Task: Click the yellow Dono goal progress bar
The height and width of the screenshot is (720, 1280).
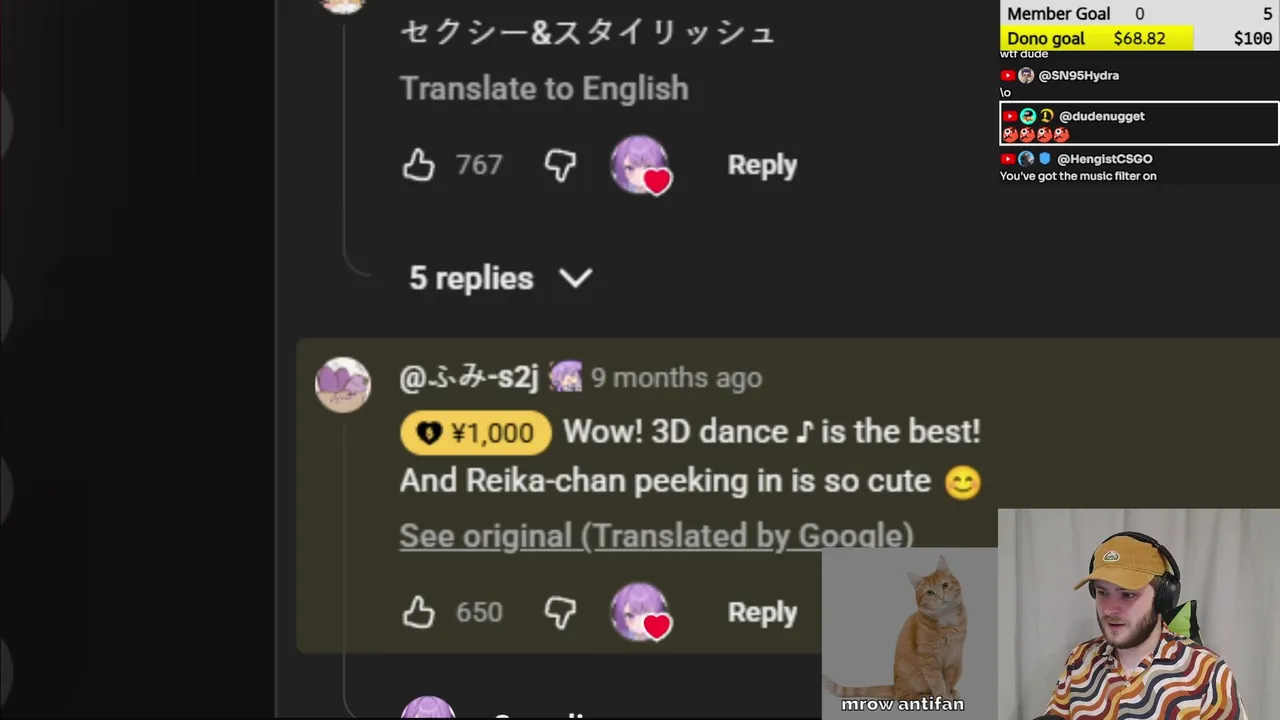Action: tap(1098, 39)
